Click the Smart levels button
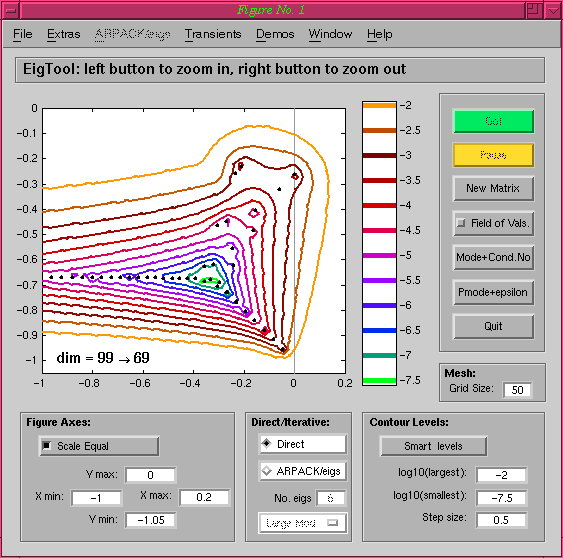 coord(433,446)
